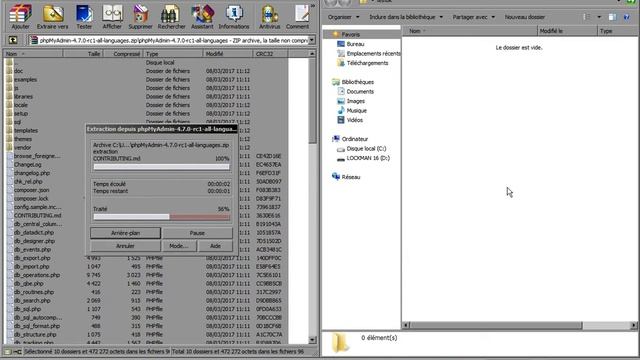Cancel extraction with Annuler button
The image size is (640, 360).
point(125,246)
